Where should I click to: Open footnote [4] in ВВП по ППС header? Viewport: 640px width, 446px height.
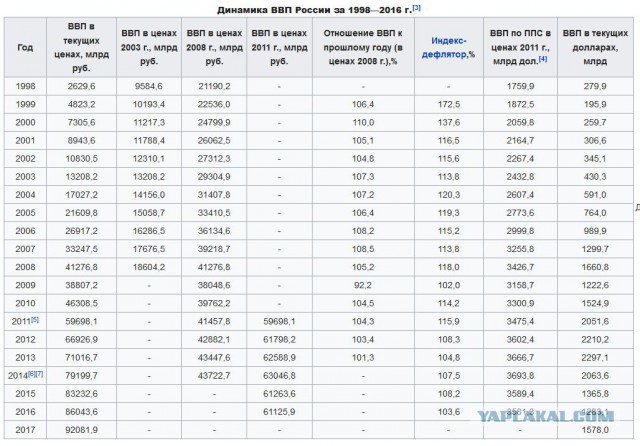click(x=542, y=59)
